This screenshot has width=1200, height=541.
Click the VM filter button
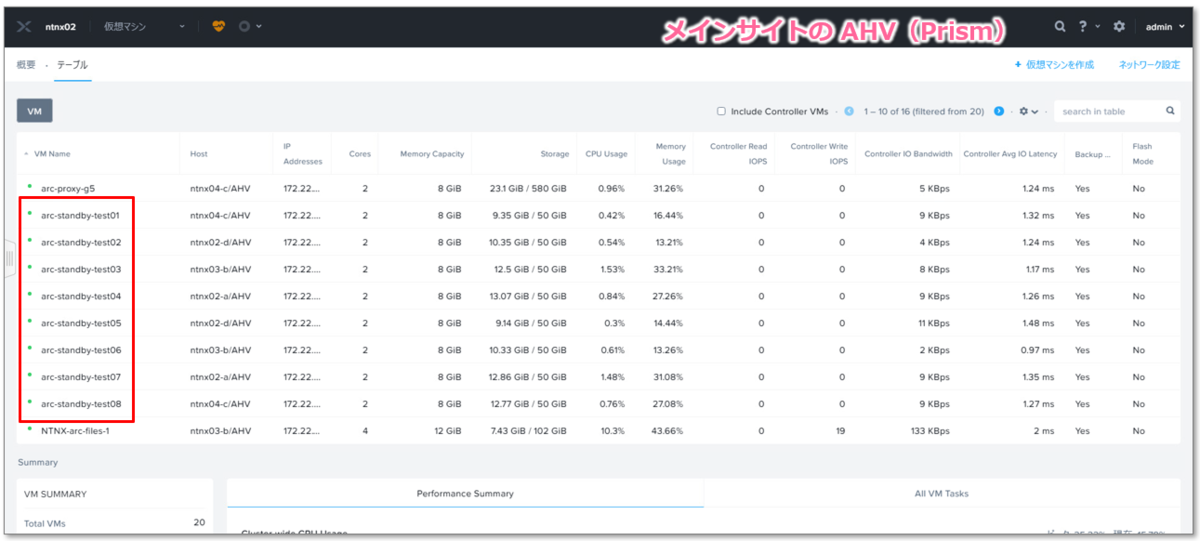point(34,111)
